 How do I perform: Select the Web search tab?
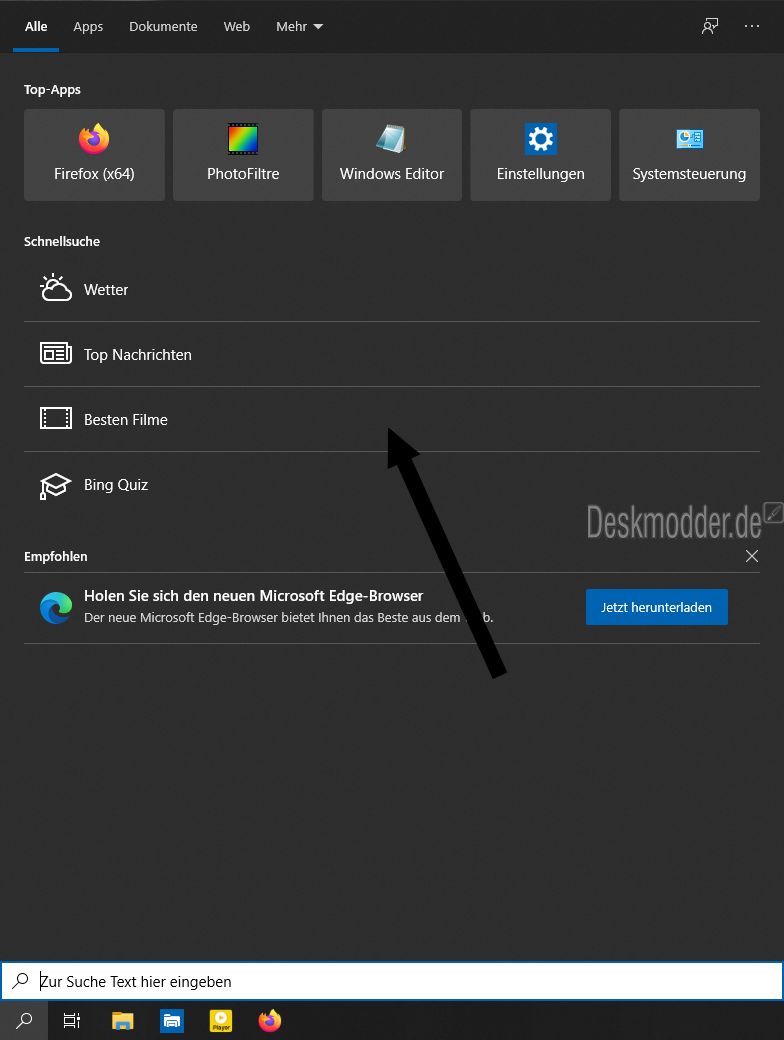click(x=237, y=27)
